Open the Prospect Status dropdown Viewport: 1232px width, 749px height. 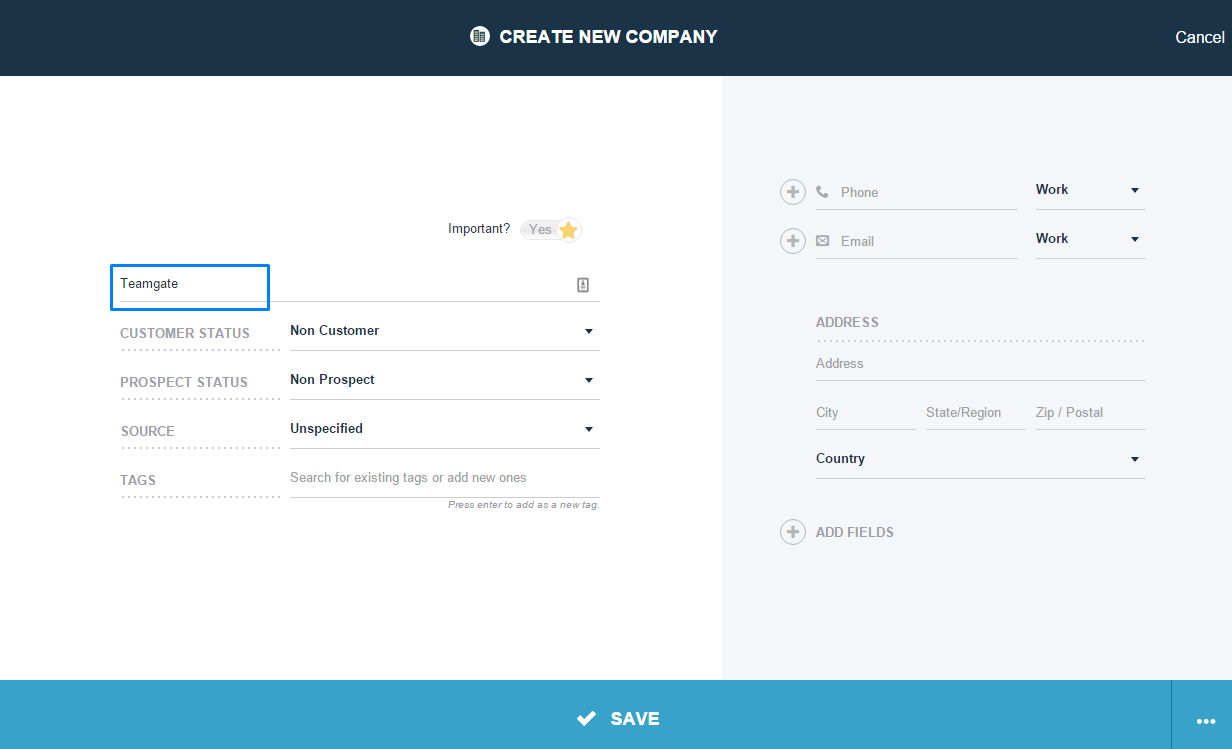[445, 380]
